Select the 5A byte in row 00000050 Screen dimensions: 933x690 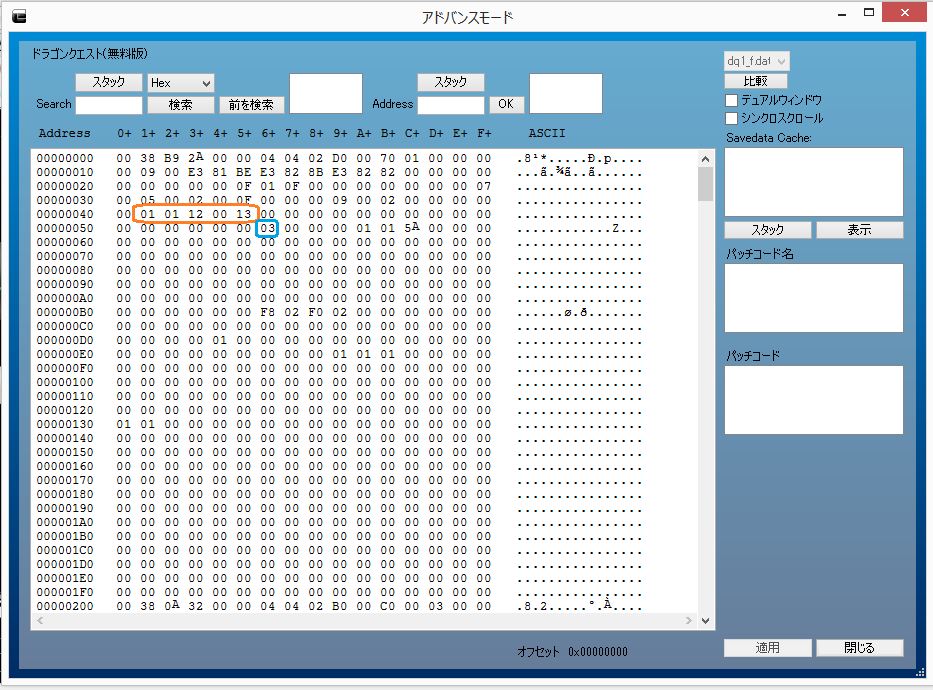(412, 228)
